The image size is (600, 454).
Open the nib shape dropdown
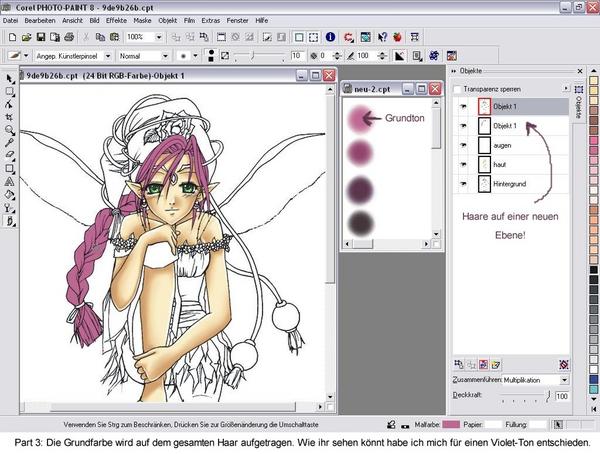coord(195,56)
